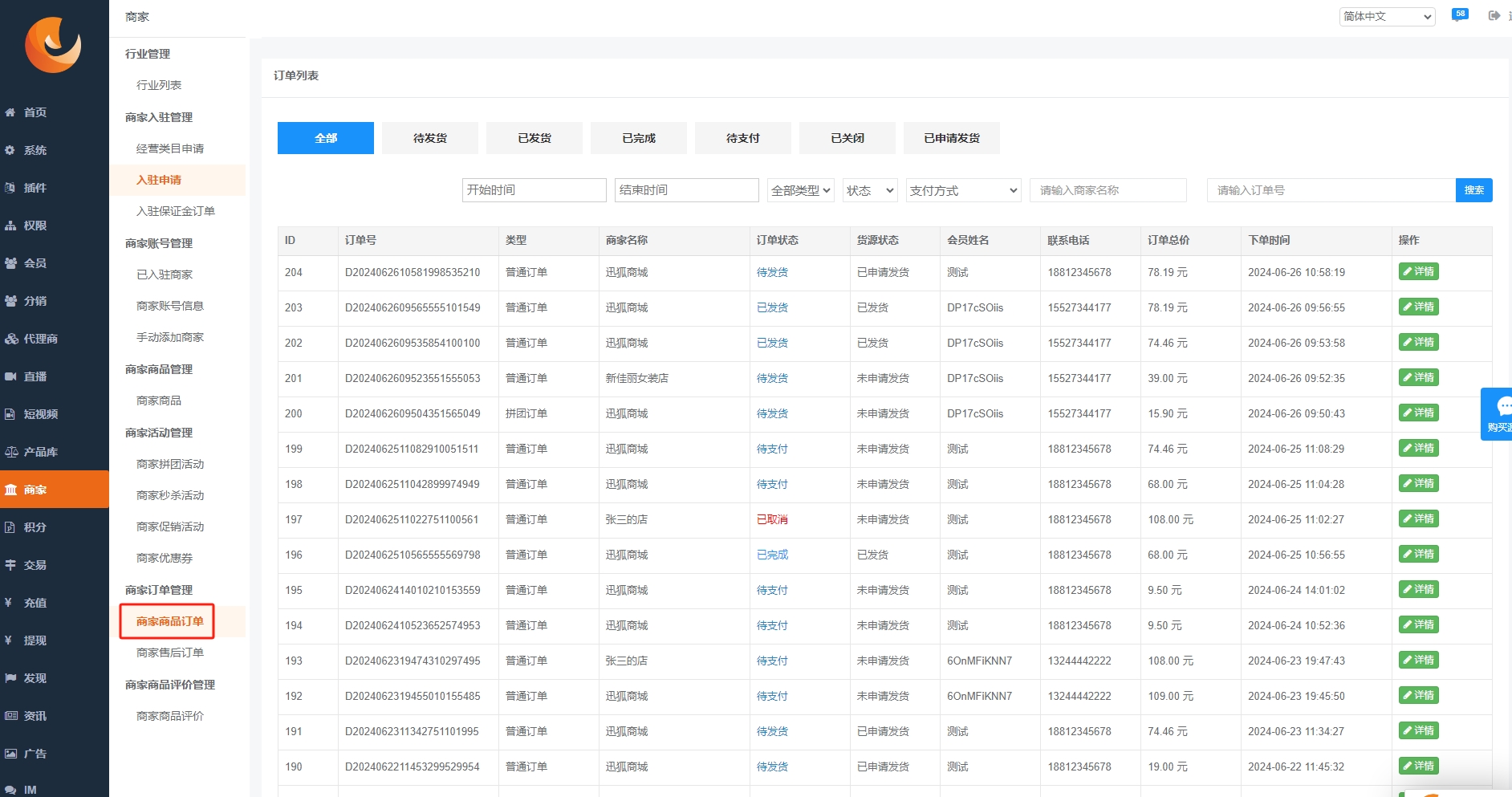This screenshot has width=1512, height=797.
Task: Open the 简体中文 language dropdown
Action: 1387,16
